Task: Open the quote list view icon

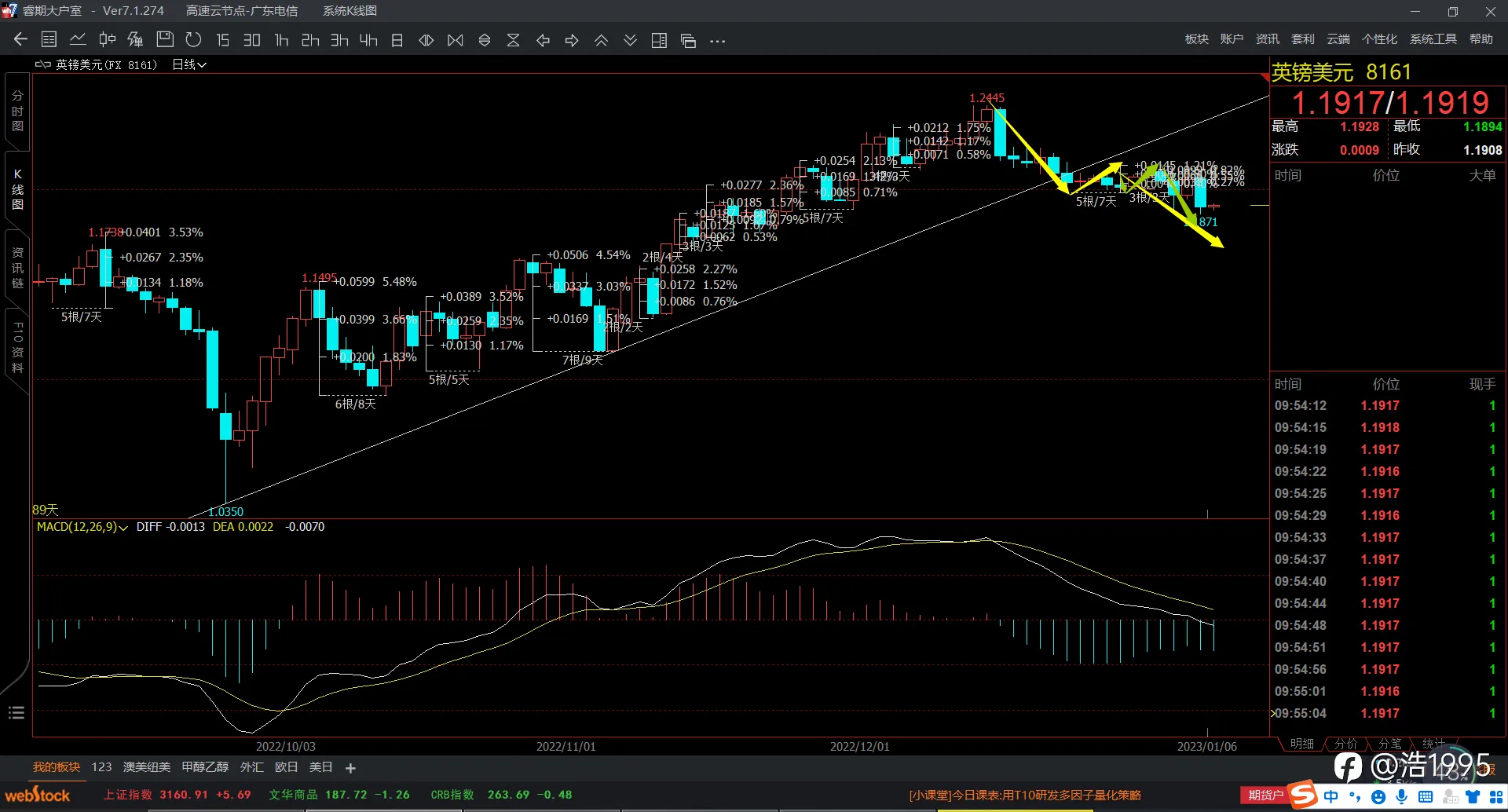Action: point(49,40)
